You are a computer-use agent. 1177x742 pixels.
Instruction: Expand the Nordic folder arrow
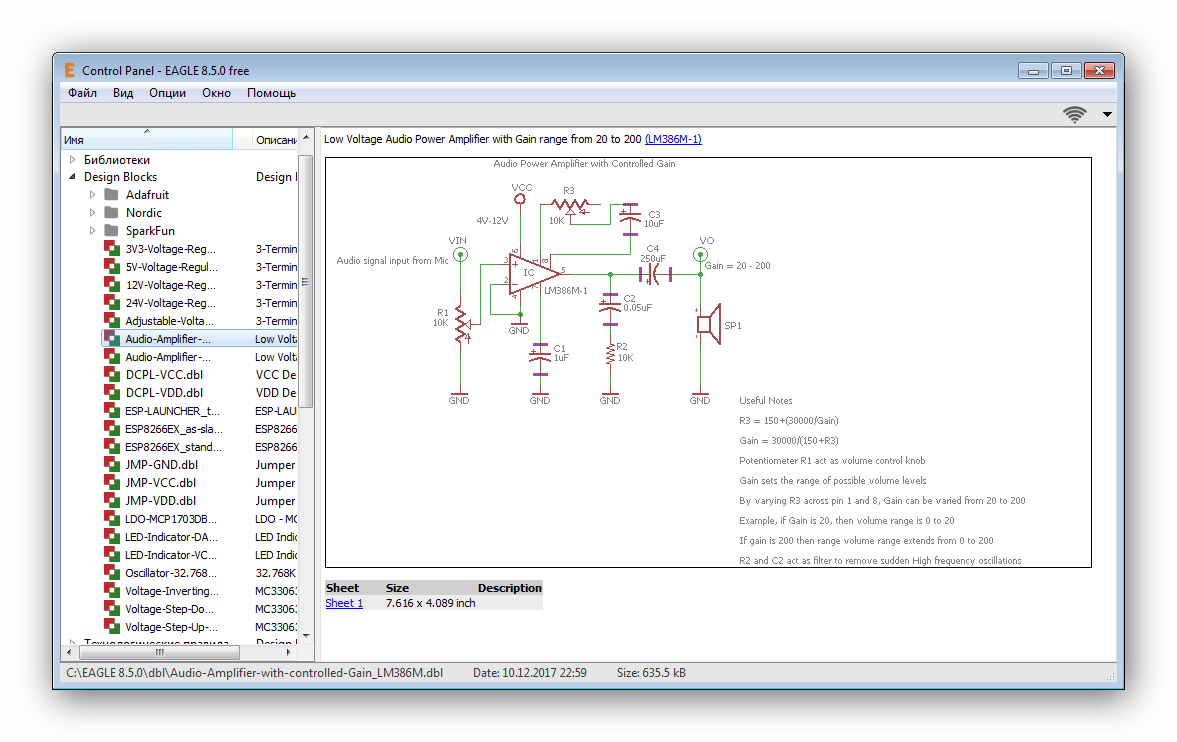[x=93, y=213]
